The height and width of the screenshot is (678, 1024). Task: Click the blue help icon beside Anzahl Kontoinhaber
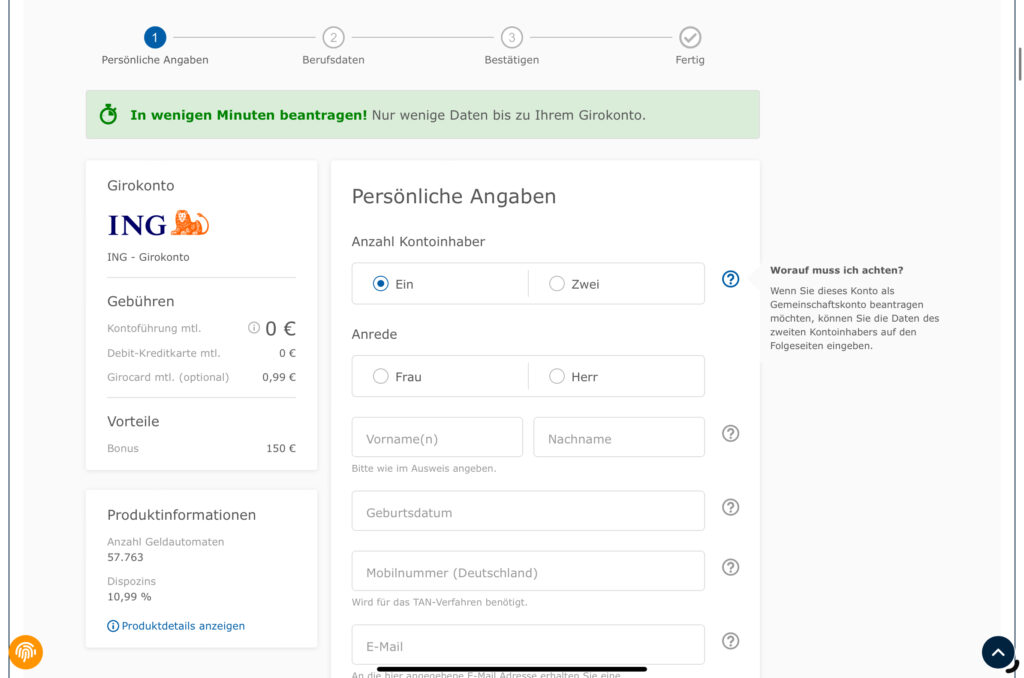730,279
